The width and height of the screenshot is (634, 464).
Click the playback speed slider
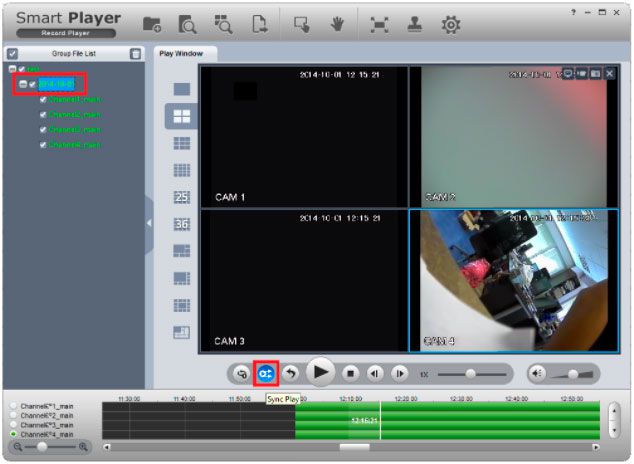tap(471, 373)
